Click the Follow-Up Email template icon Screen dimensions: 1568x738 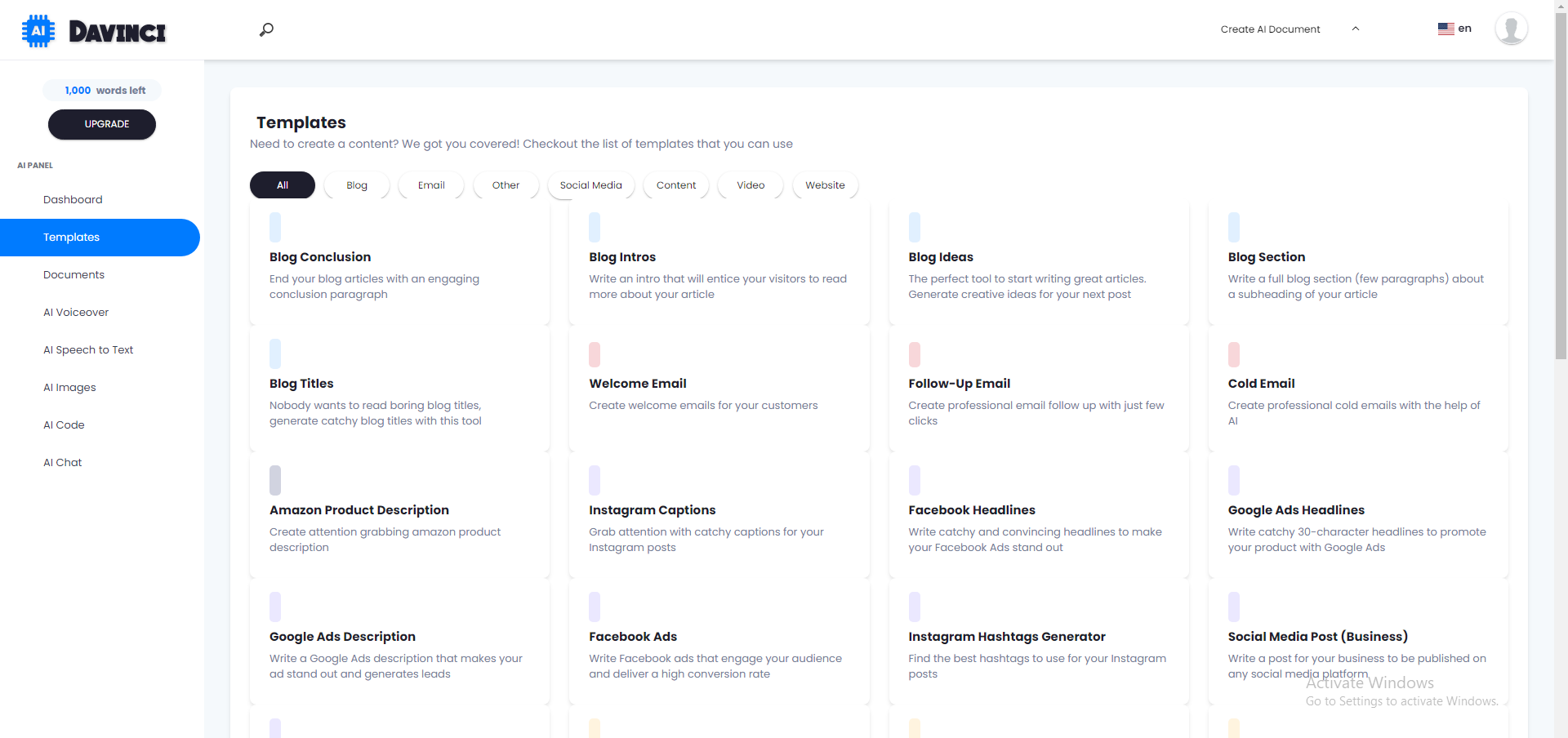click(915, 354)
